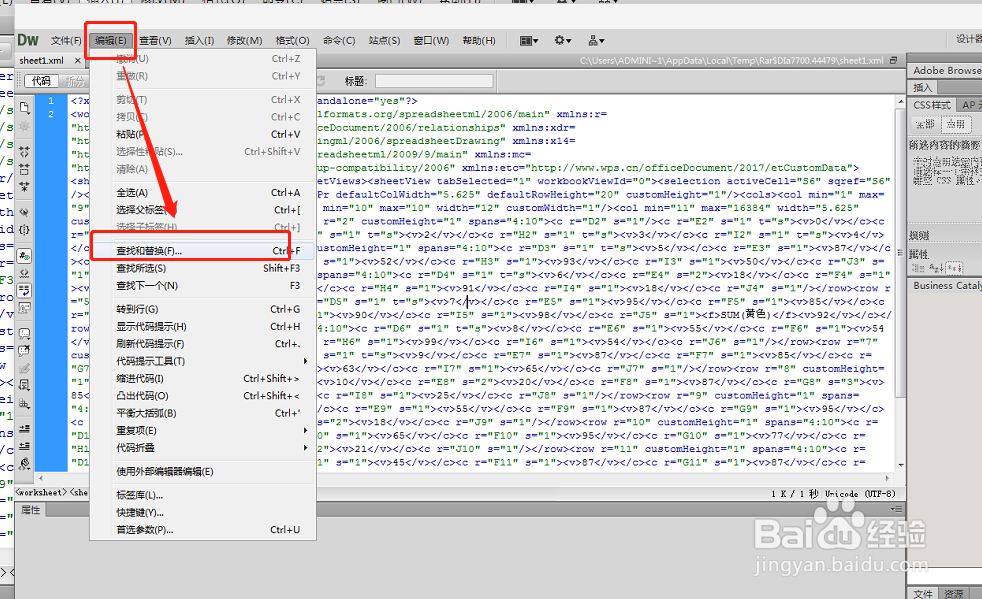Select the 插入 panel tab on right

[923, 87]
